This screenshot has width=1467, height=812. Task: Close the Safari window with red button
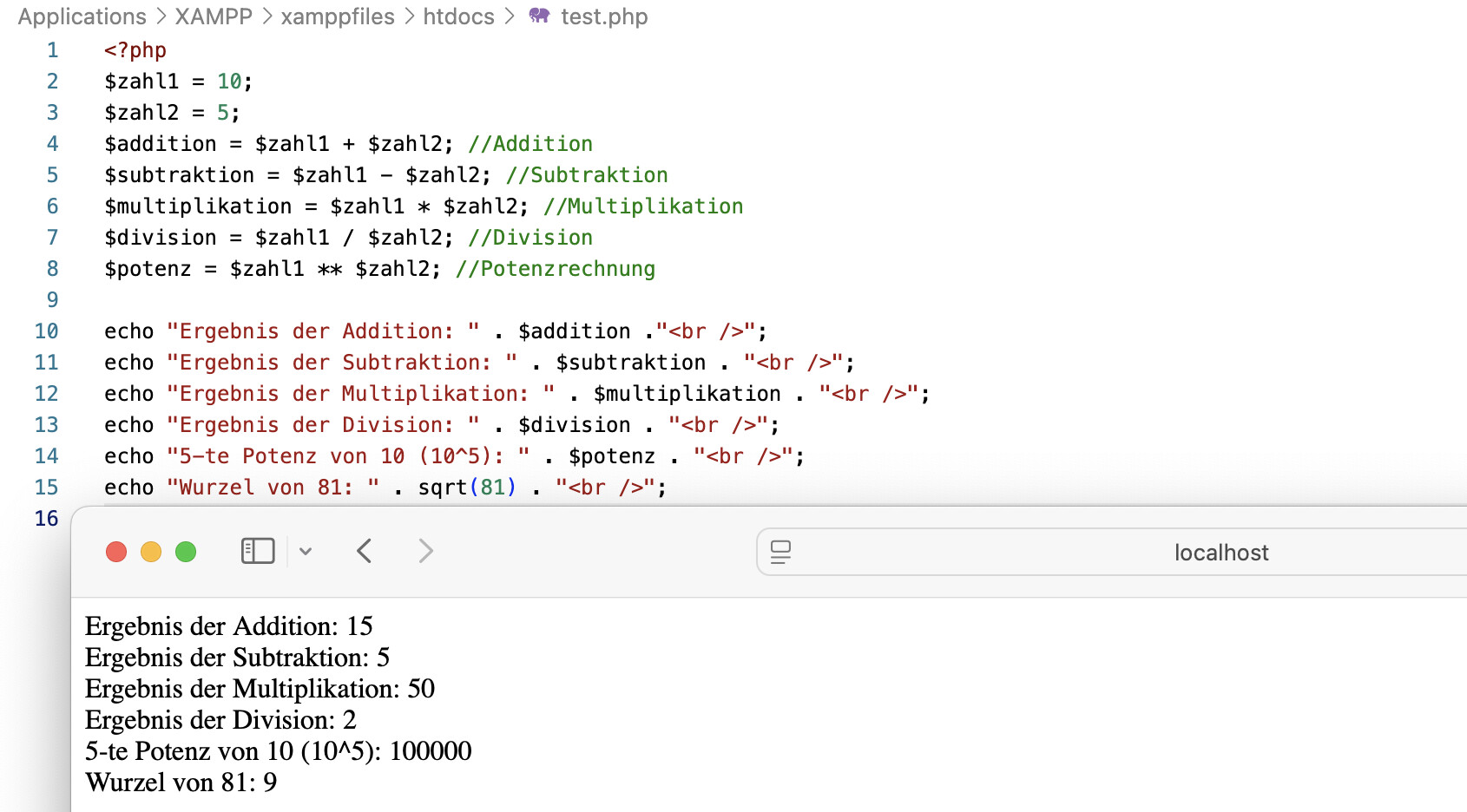pyautogui.click(x=116, y=552)
